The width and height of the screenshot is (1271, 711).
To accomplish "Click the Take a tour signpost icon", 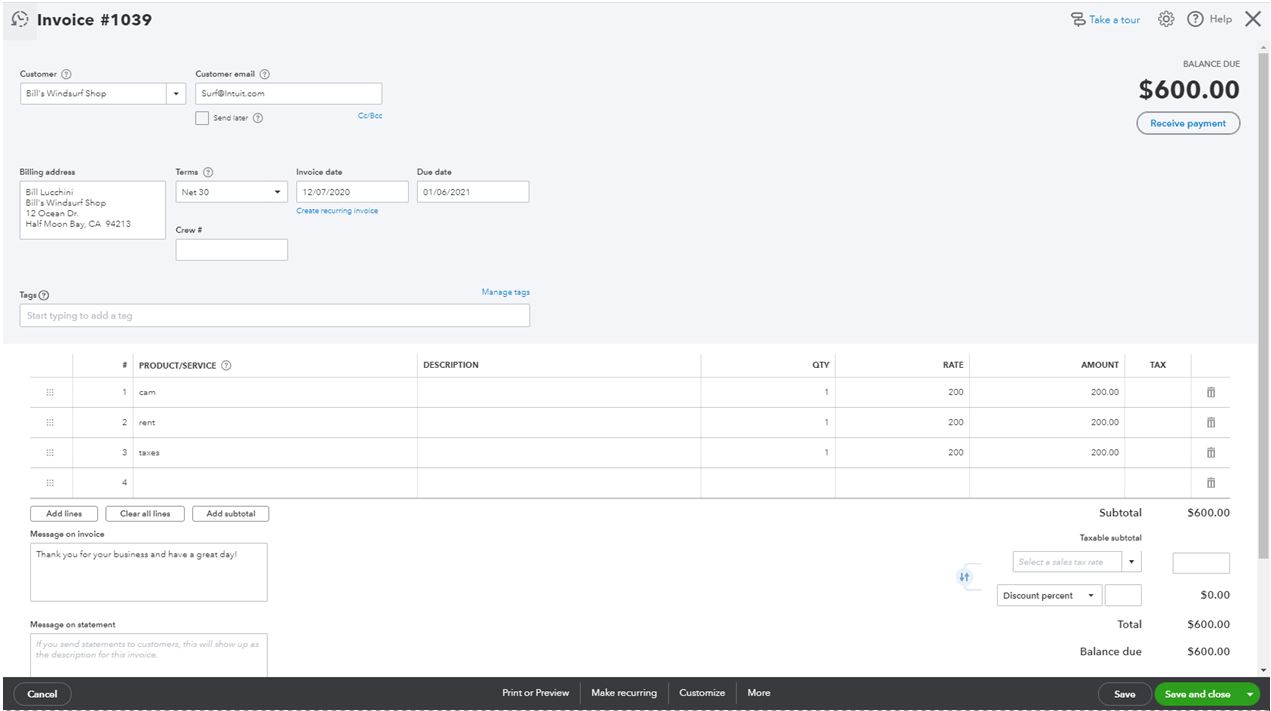I will coord(1079,19).
